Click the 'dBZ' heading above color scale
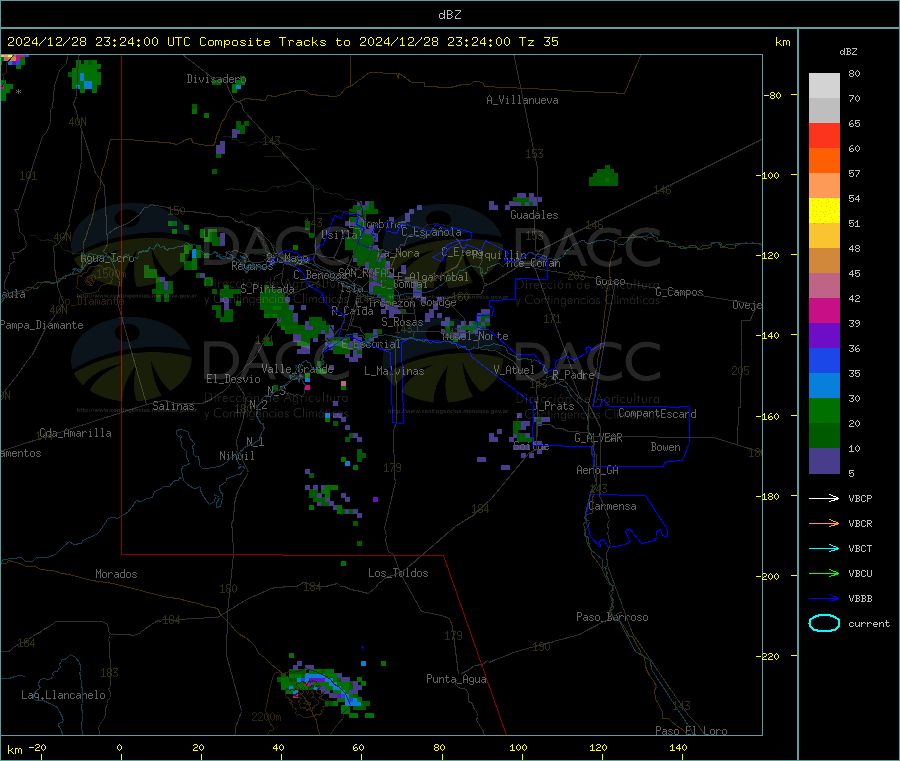Screen dimensions: 900x761 click(x=848, y=52)
